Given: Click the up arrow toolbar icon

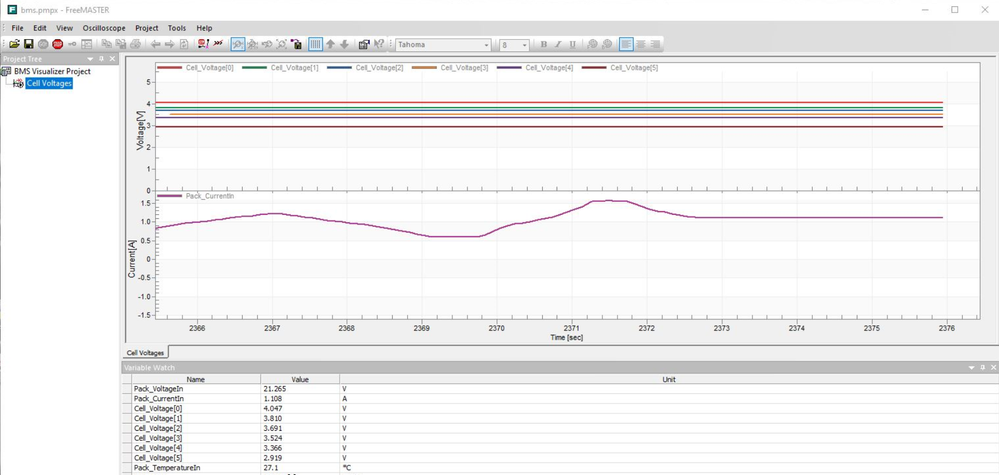Looking at the screenshot, I should [x=330, y=45].
